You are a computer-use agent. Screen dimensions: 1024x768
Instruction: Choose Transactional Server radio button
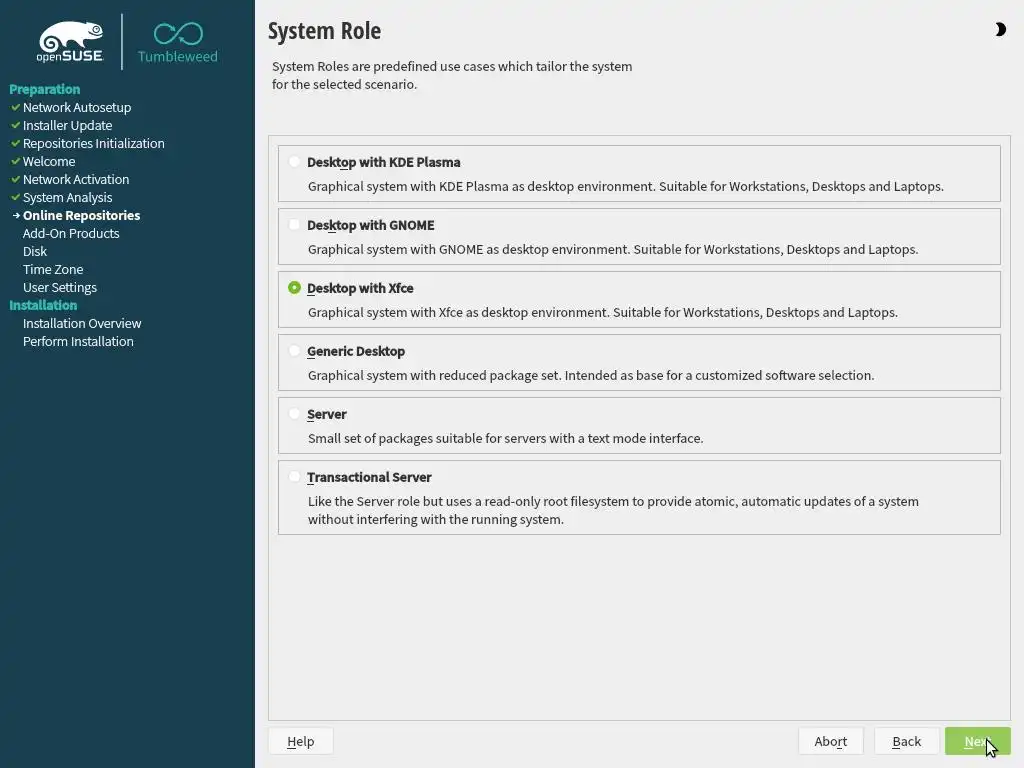point(294,477)
